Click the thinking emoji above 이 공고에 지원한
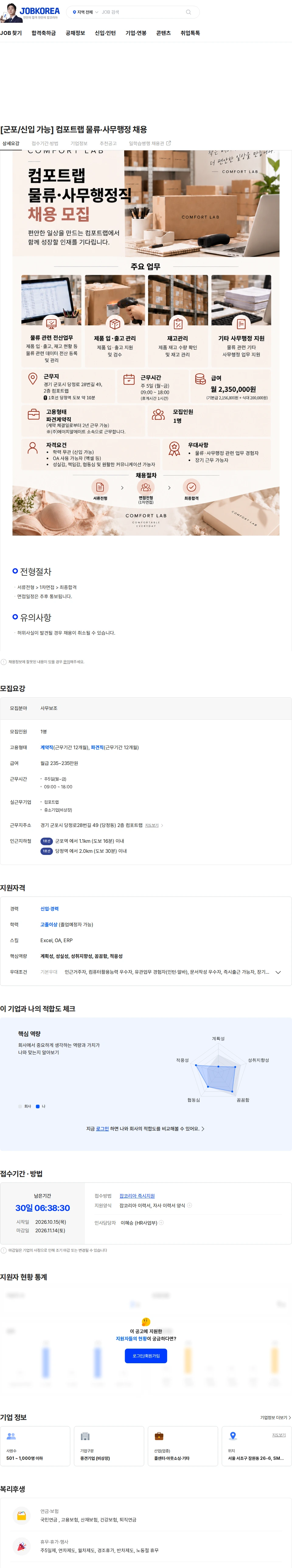This screenshot has height=1568, width=292. click(x=146, y=1322)
